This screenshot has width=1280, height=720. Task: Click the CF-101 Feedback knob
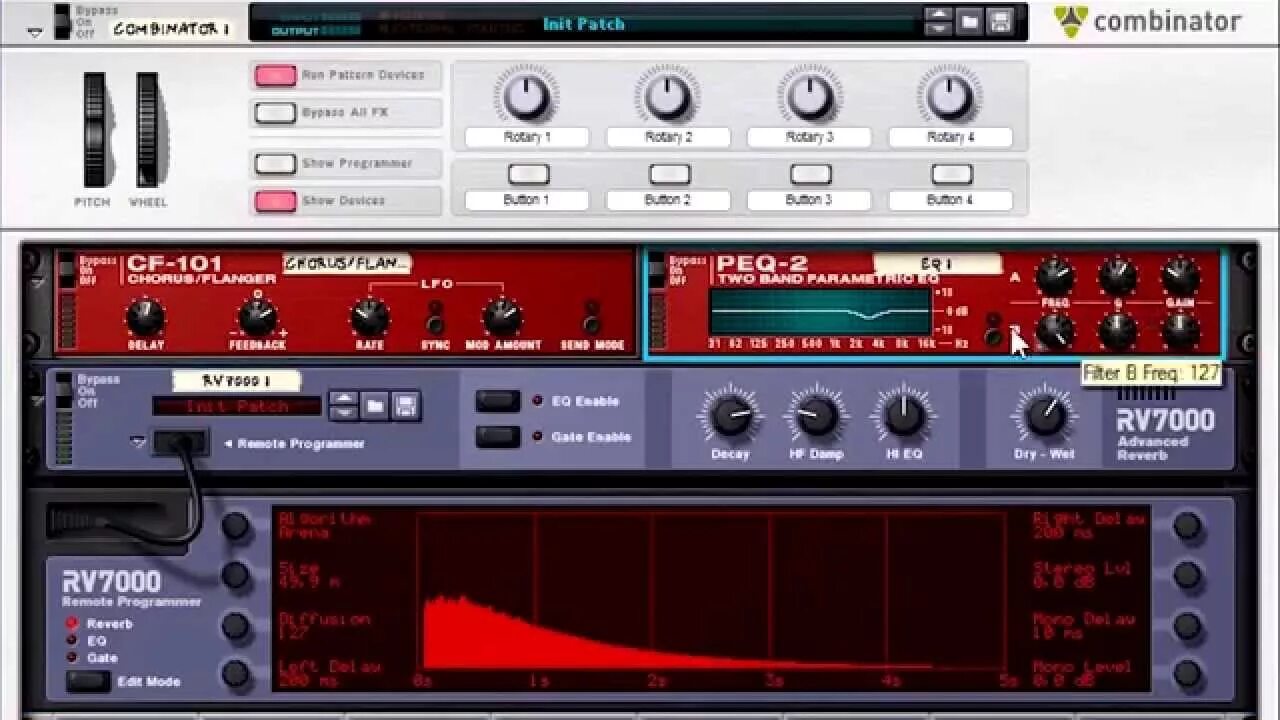258,318
